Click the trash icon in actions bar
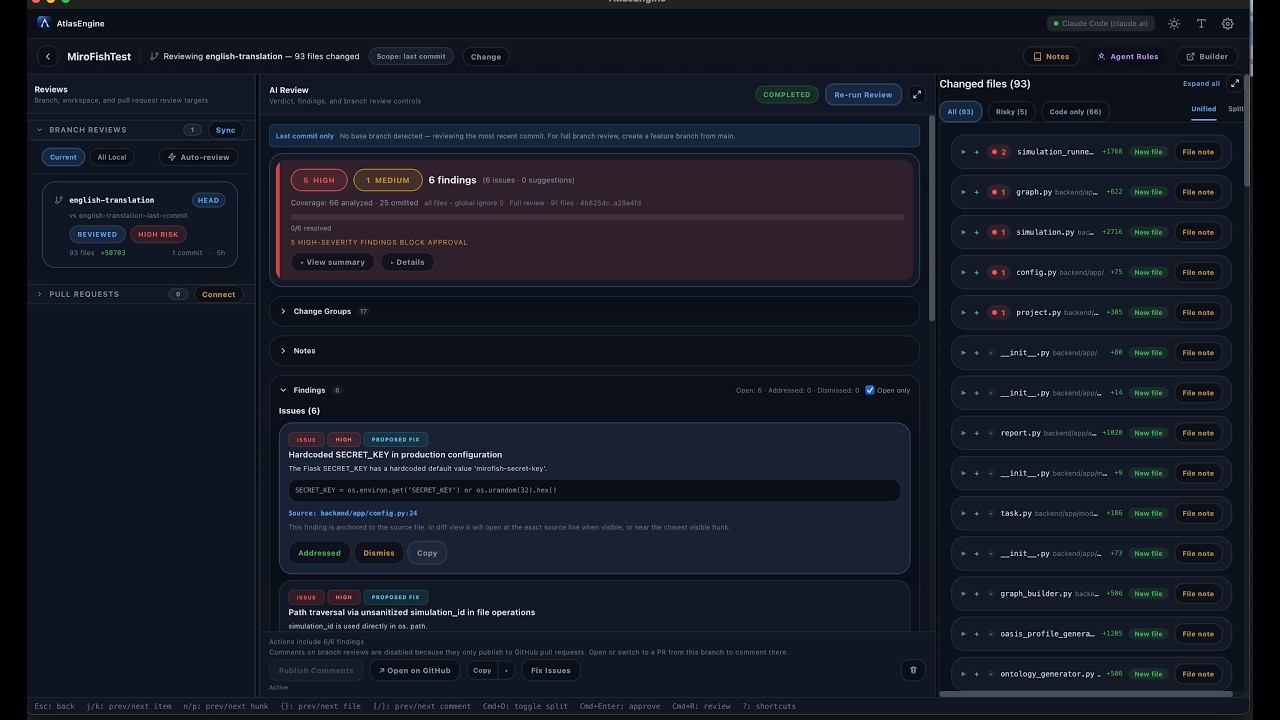 pos(913,670)
